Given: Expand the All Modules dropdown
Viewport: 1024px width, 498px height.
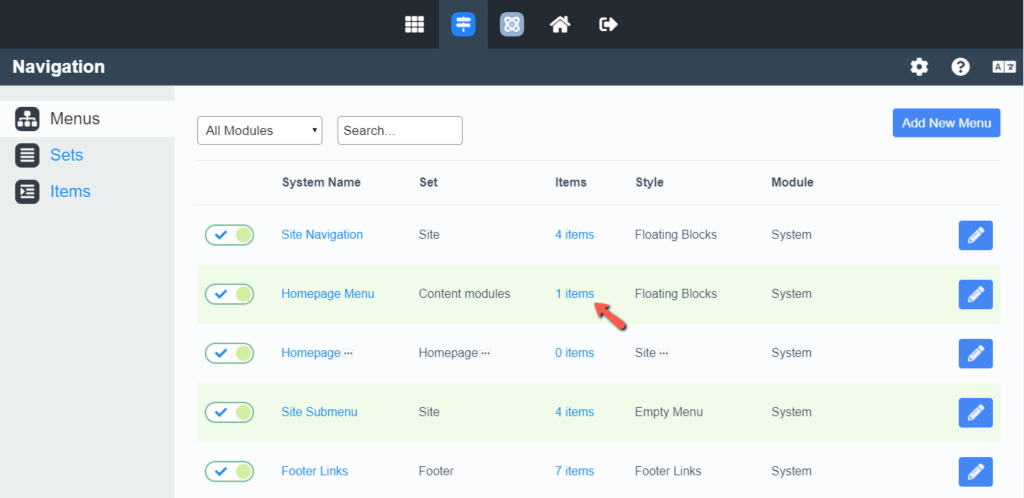Looking at the screenshot, I should pyautogui.click(x=259, y=130).
